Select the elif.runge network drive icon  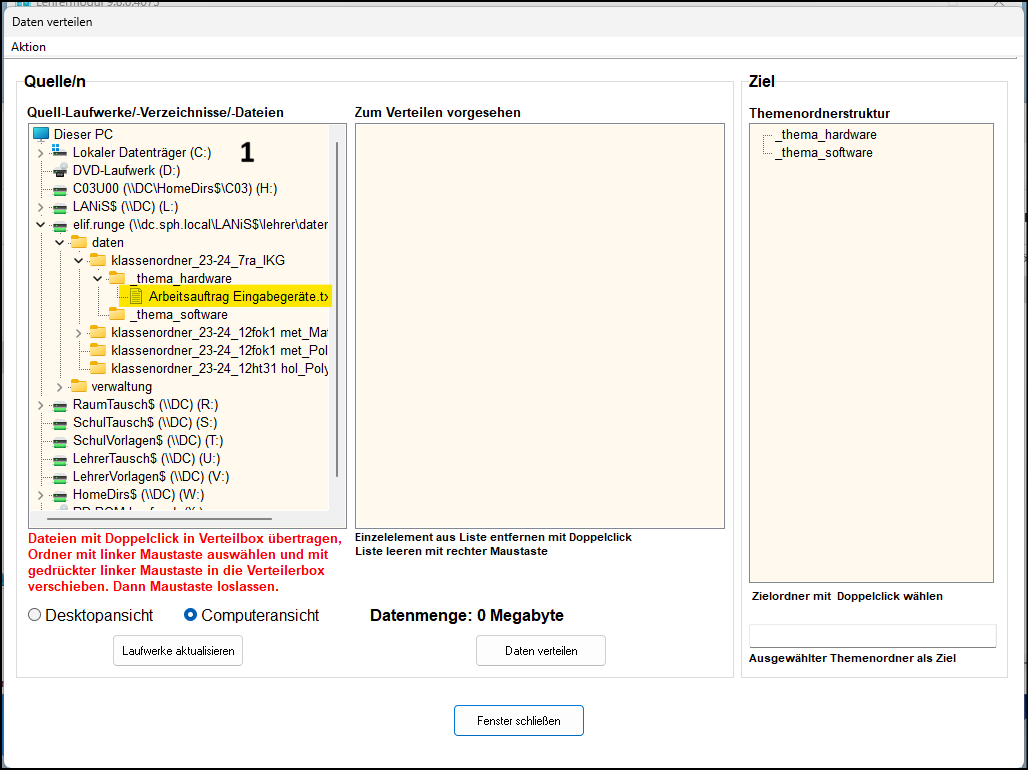tap(60, 225)
